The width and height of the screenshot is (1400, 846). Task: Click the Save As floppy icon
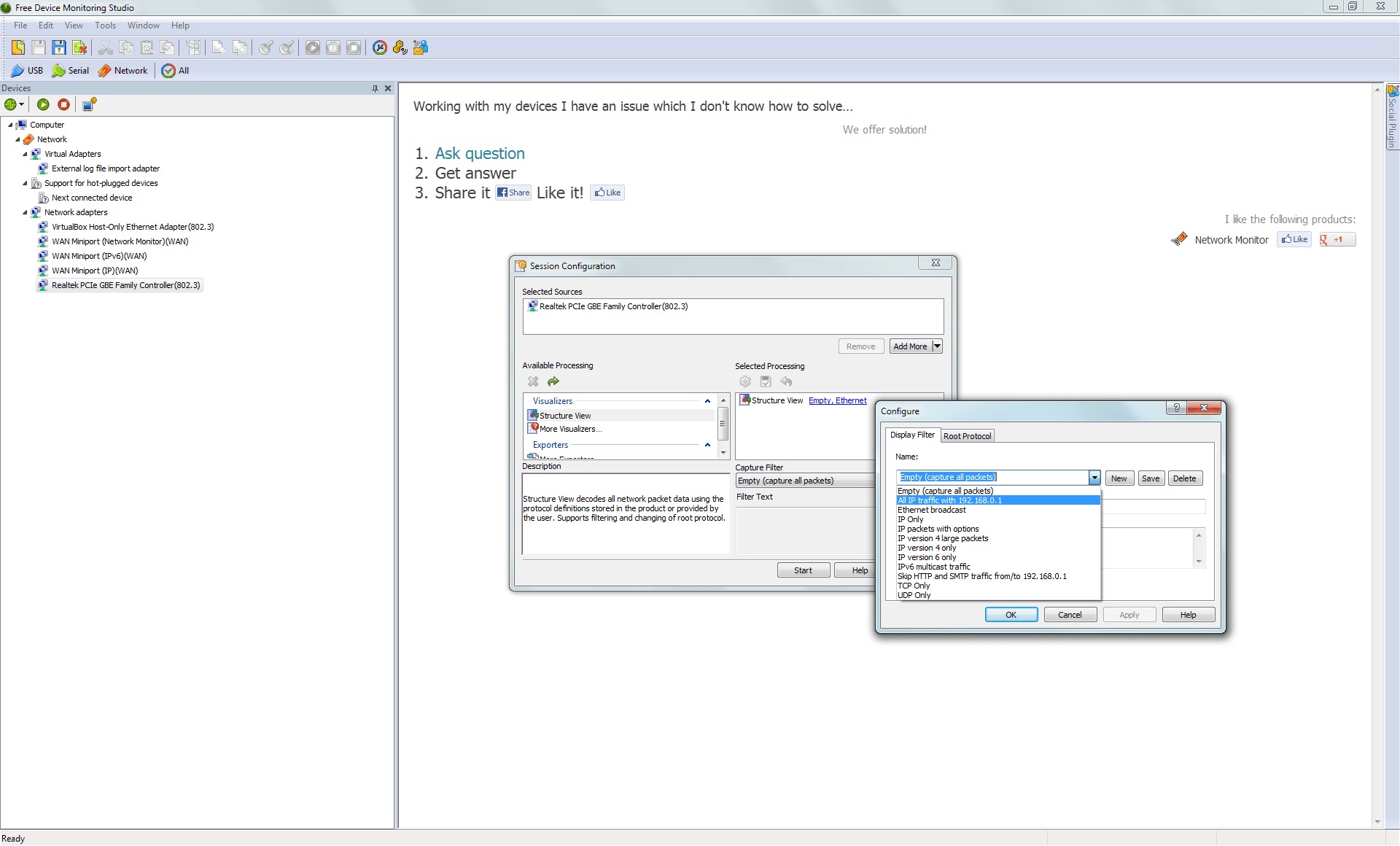(x=59, y=47)
